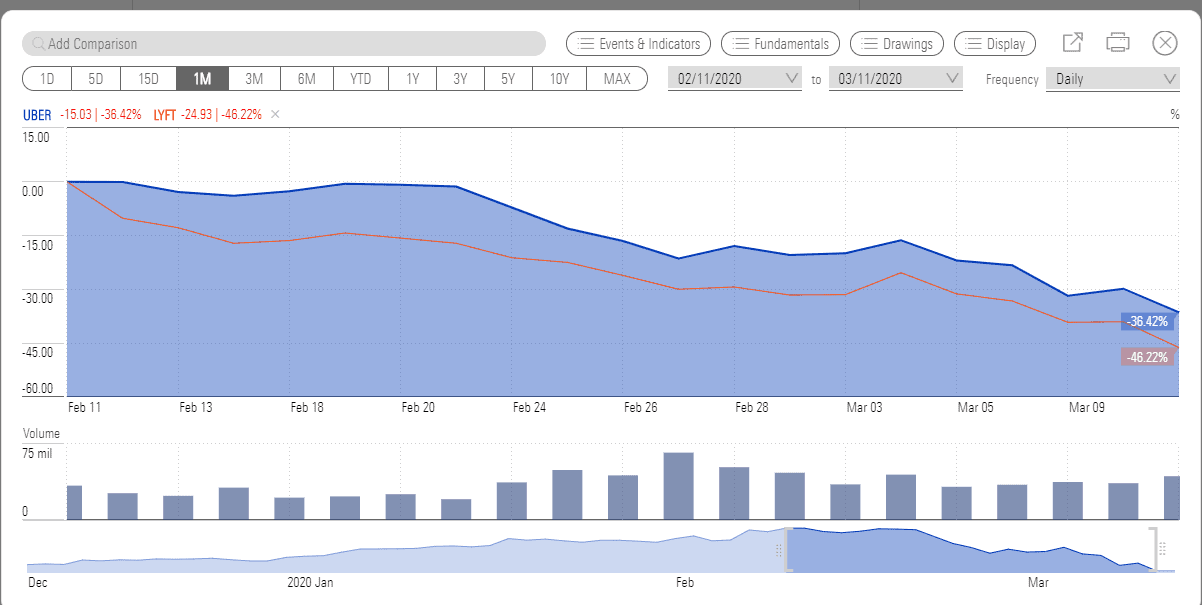The width and height of the screenshot is (1202, 605).
Task: Select the 6M time range
Action: [307, 79]
